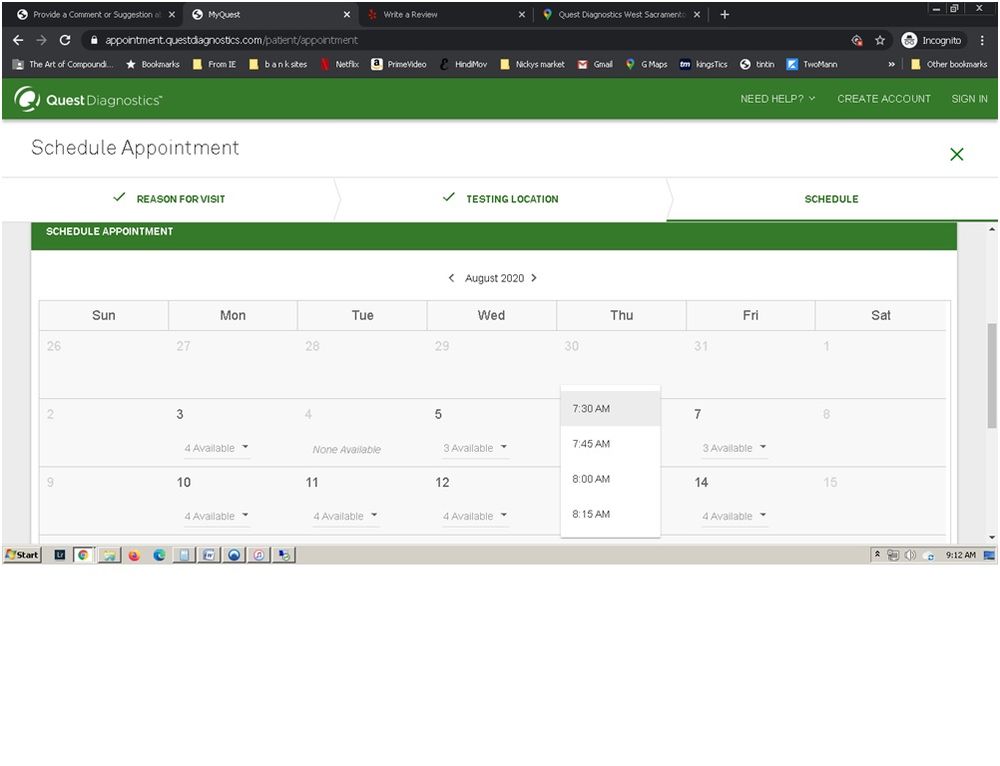This screenshot has width=1000, height=766.
Task: Bookmark this page with the star icon
Action: 880,40
